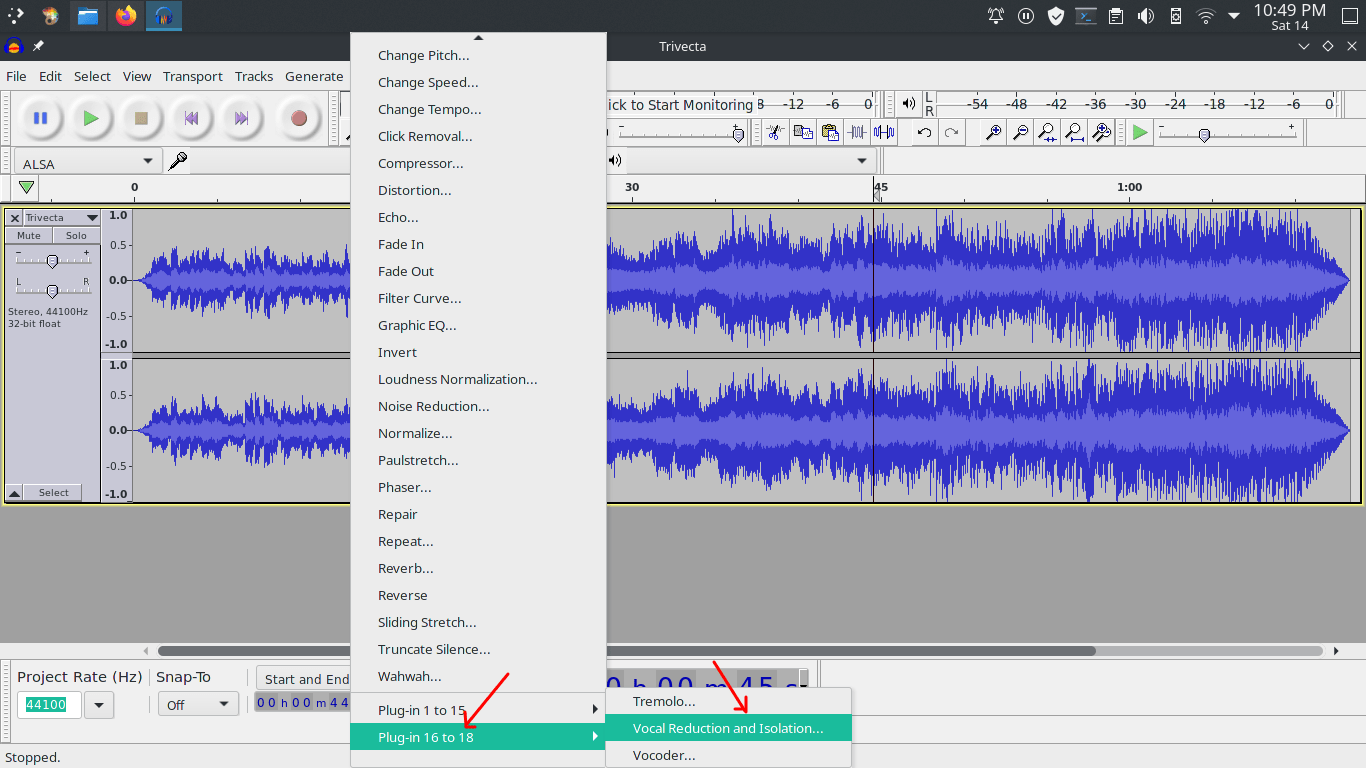Click the playback meter speaker icon
1366x768 pixels.
pos(908,103)
